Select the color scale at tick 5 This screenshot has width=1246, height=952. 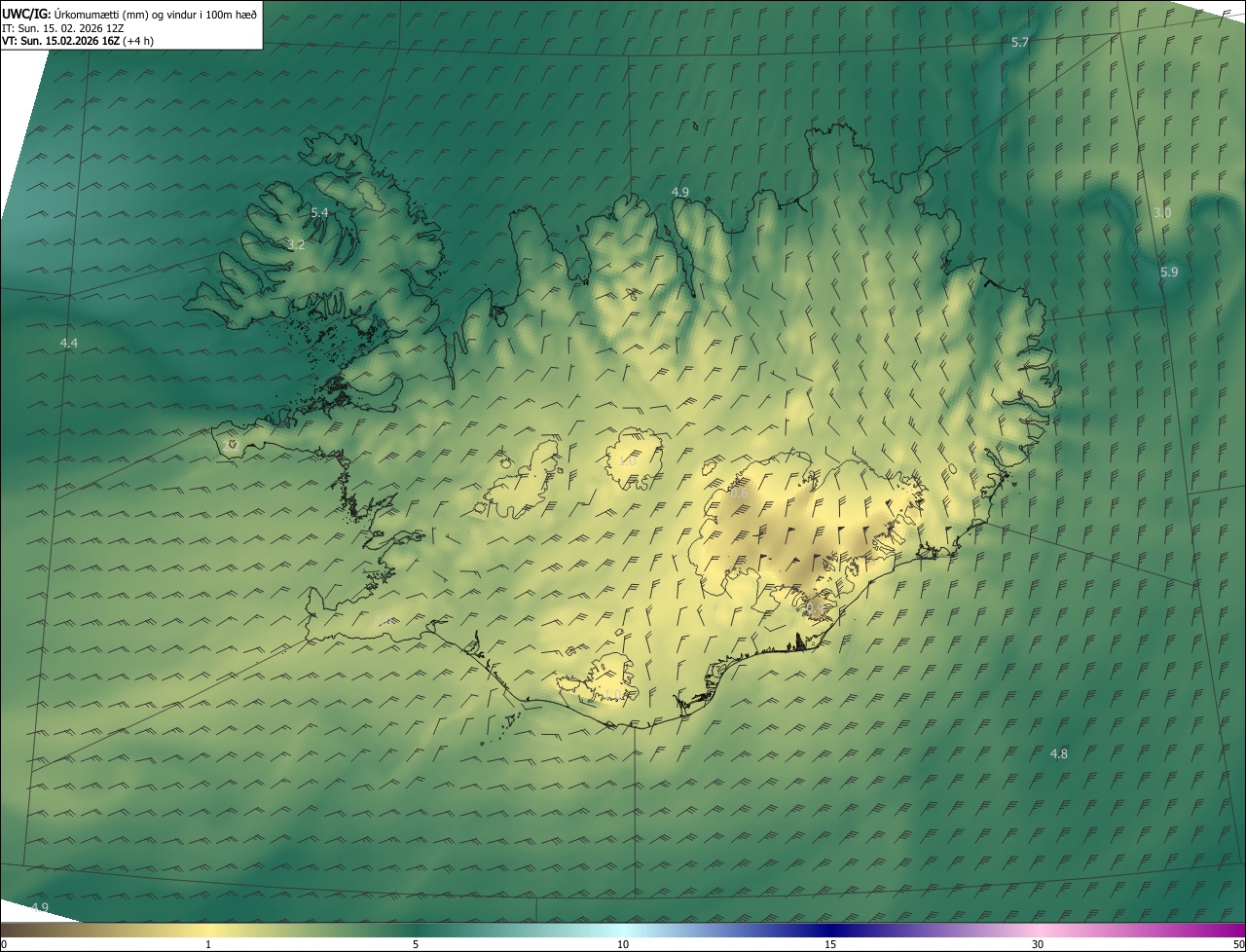pyautogui.click(x=416, y=944)
